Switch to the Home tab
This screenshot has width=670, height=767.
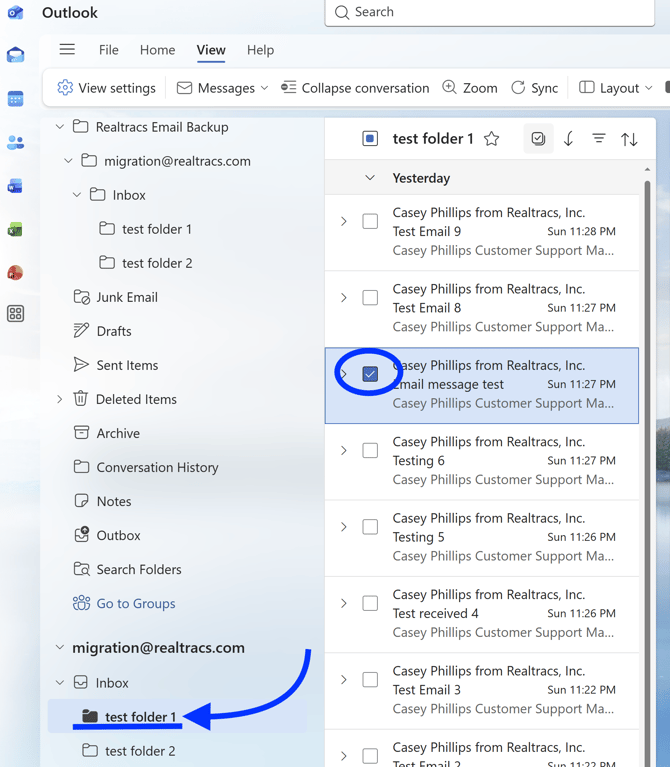157,50
